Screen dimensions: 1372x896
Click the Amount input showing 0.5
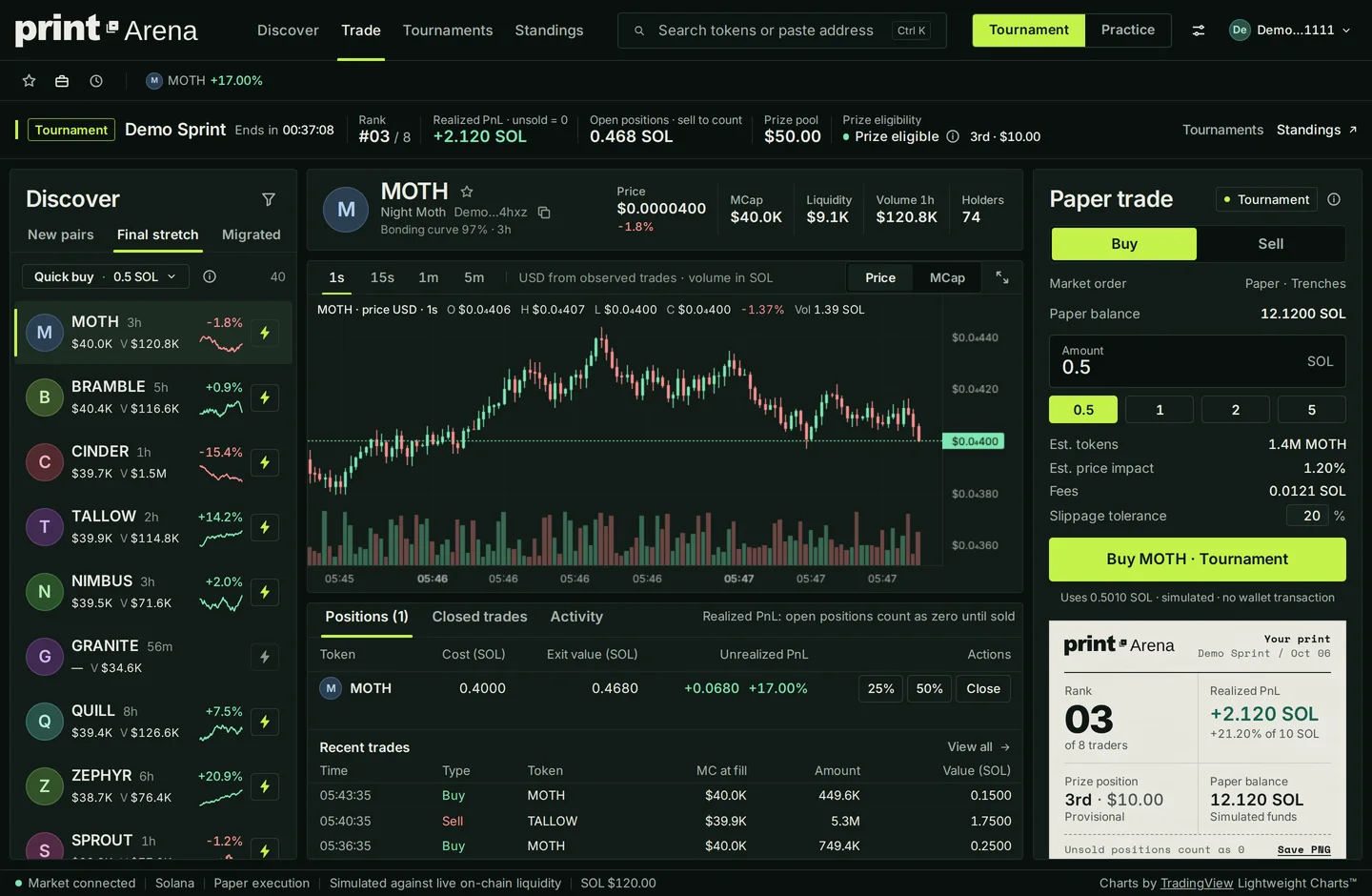pos(1198,361)
